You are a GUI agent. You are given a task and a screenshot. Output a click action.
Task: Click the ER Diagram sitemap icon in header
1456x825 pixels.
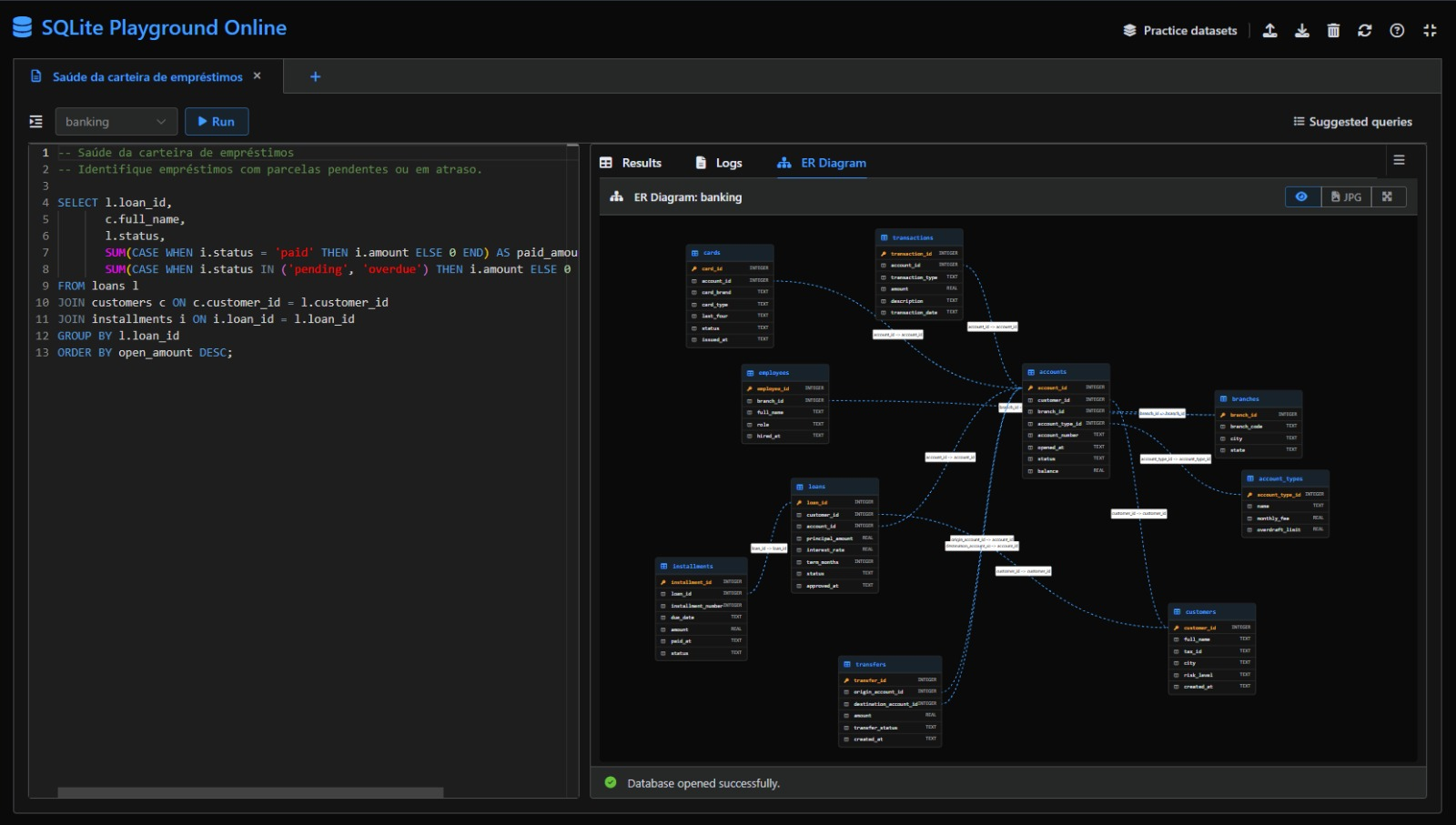(x=617, y=196)
